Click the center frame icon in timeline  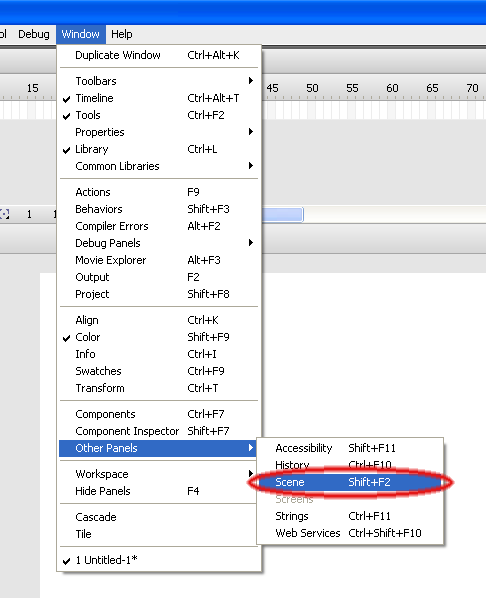(x=5, y=214)
